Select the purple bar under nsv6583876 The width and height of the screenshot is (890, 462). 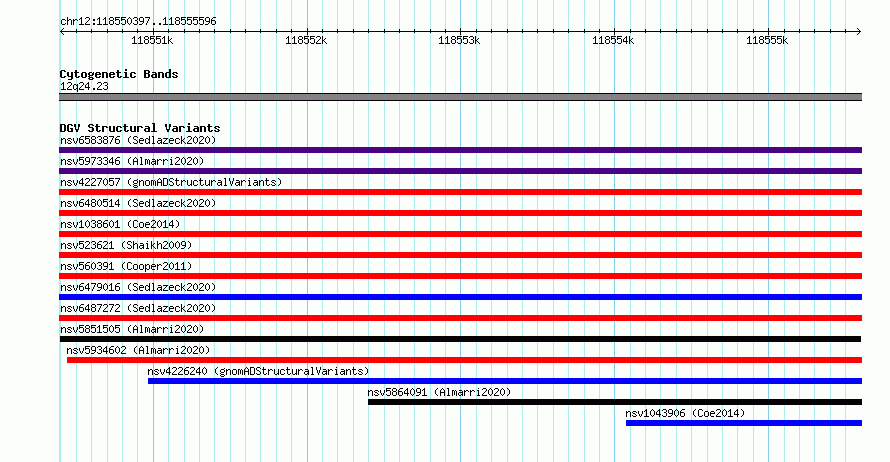(460, 150)
